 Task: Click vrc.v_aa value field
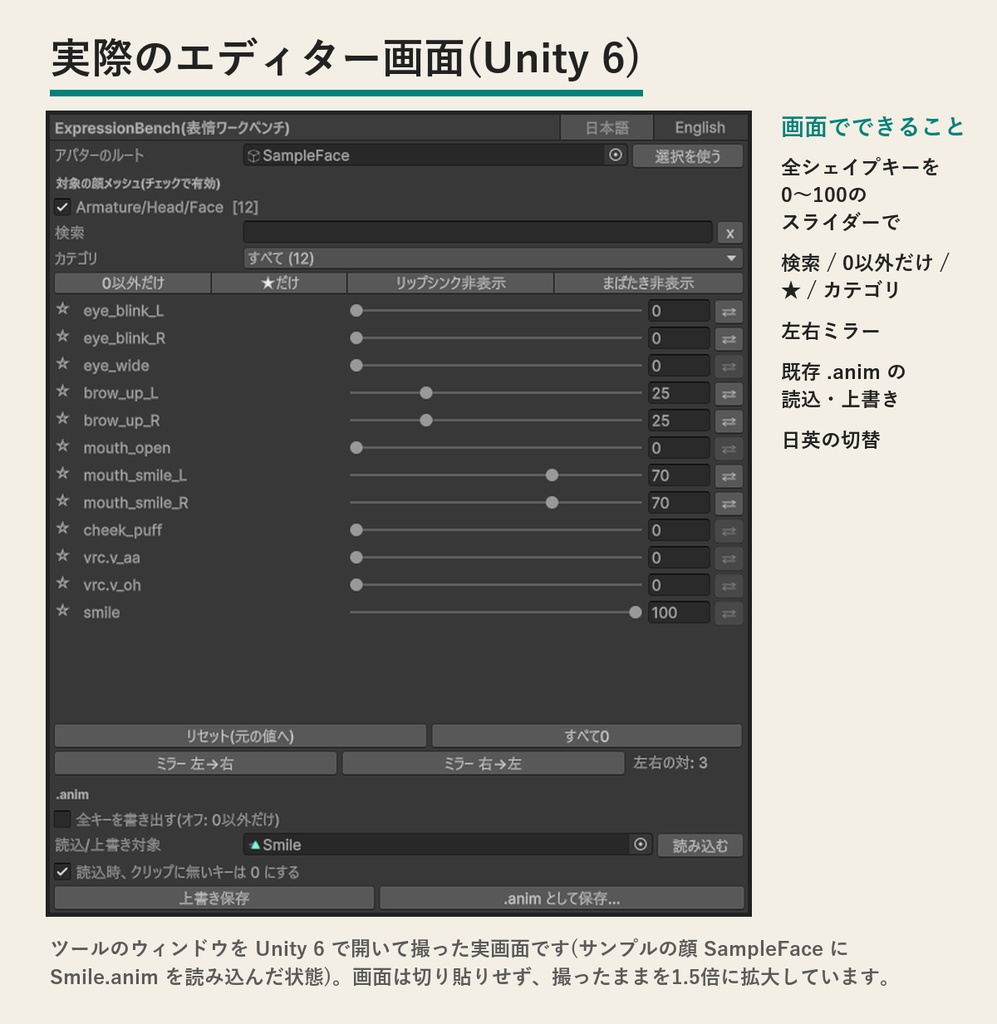coord(678,558)
